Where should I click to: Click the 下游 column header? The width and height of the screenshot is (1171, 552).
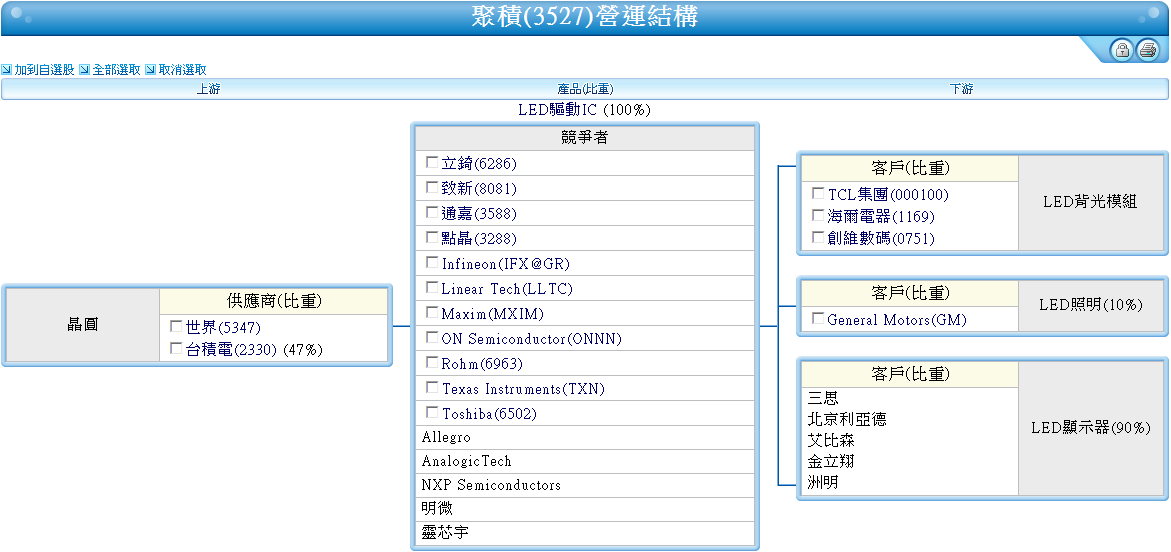click(x=962, y=89)
